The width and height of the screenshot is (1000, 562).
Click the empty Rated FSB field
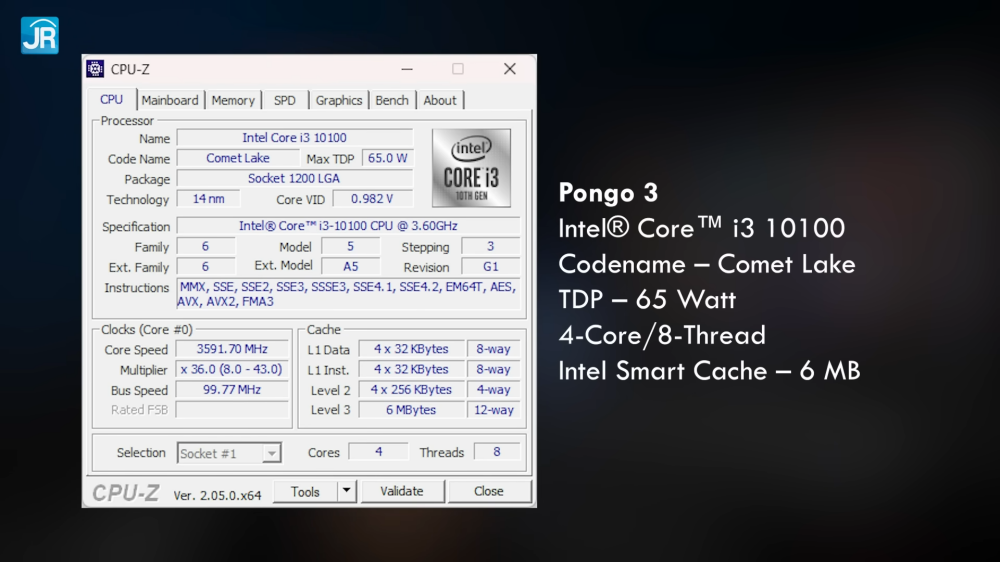[x=232, y=410]
